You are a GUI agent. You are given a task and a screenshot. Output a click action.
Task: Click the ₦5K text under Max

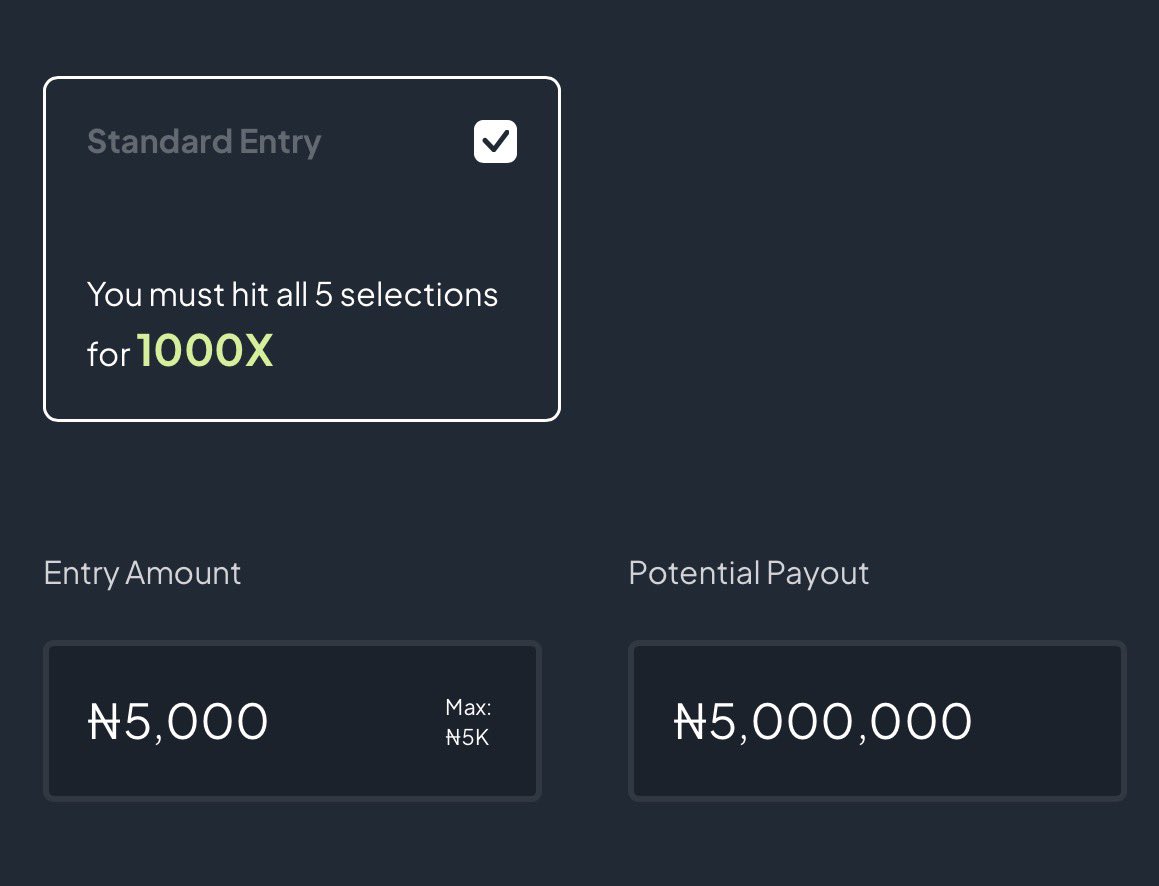click(468, 740)
